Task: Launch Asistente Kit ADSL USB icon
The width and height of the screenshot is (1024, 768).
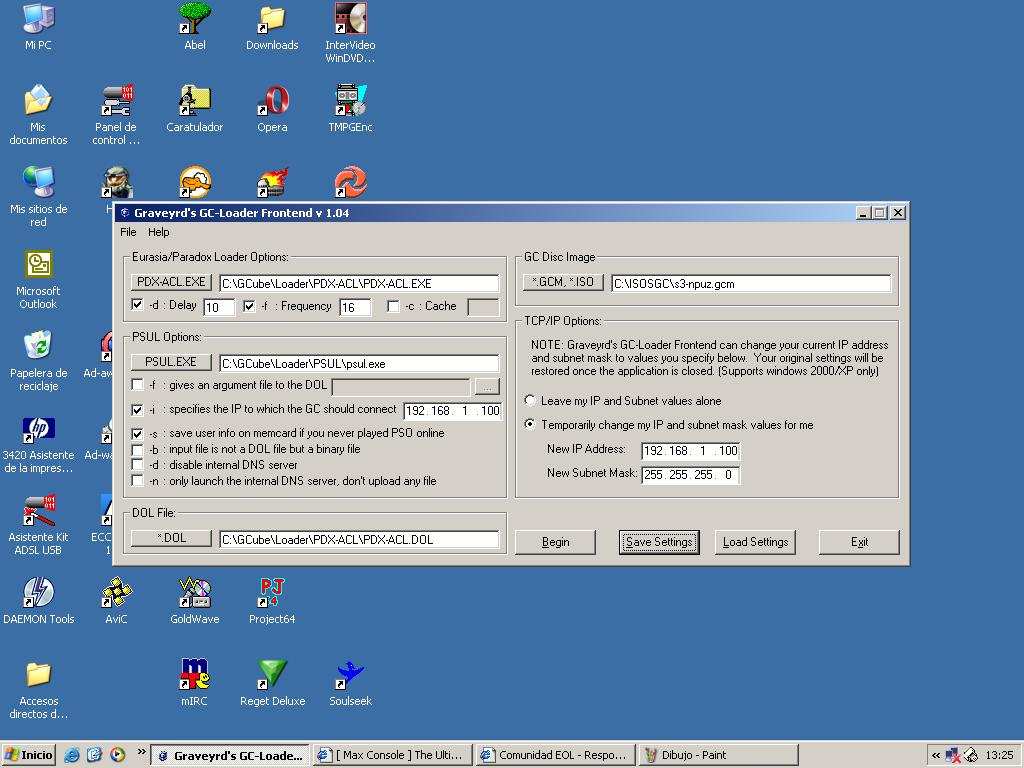Action: coord(38,526)
